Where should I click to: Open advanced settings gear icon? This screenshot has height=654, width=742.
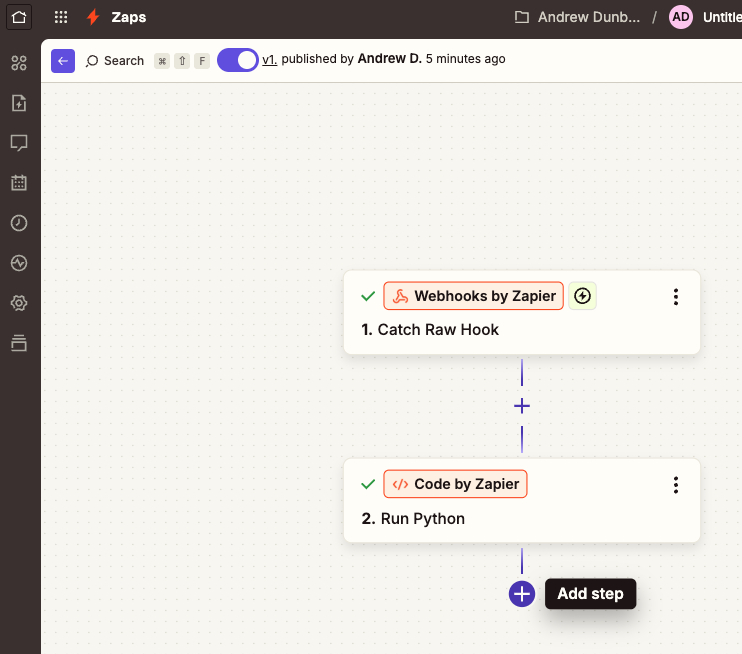19,303
